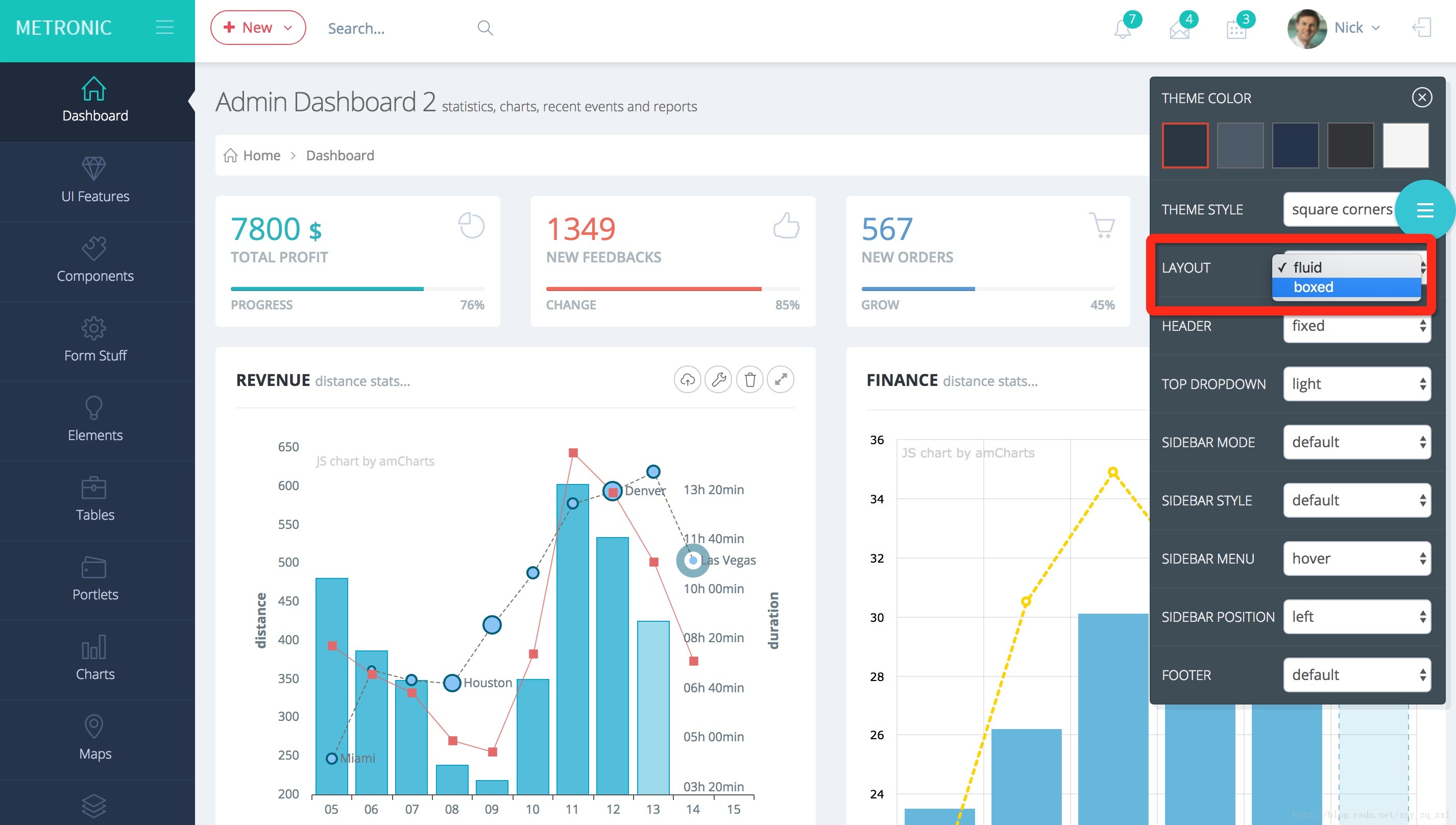Click the logout icon in header
The width and height of the screenshot is (1456, 825).
point(1421,27)
